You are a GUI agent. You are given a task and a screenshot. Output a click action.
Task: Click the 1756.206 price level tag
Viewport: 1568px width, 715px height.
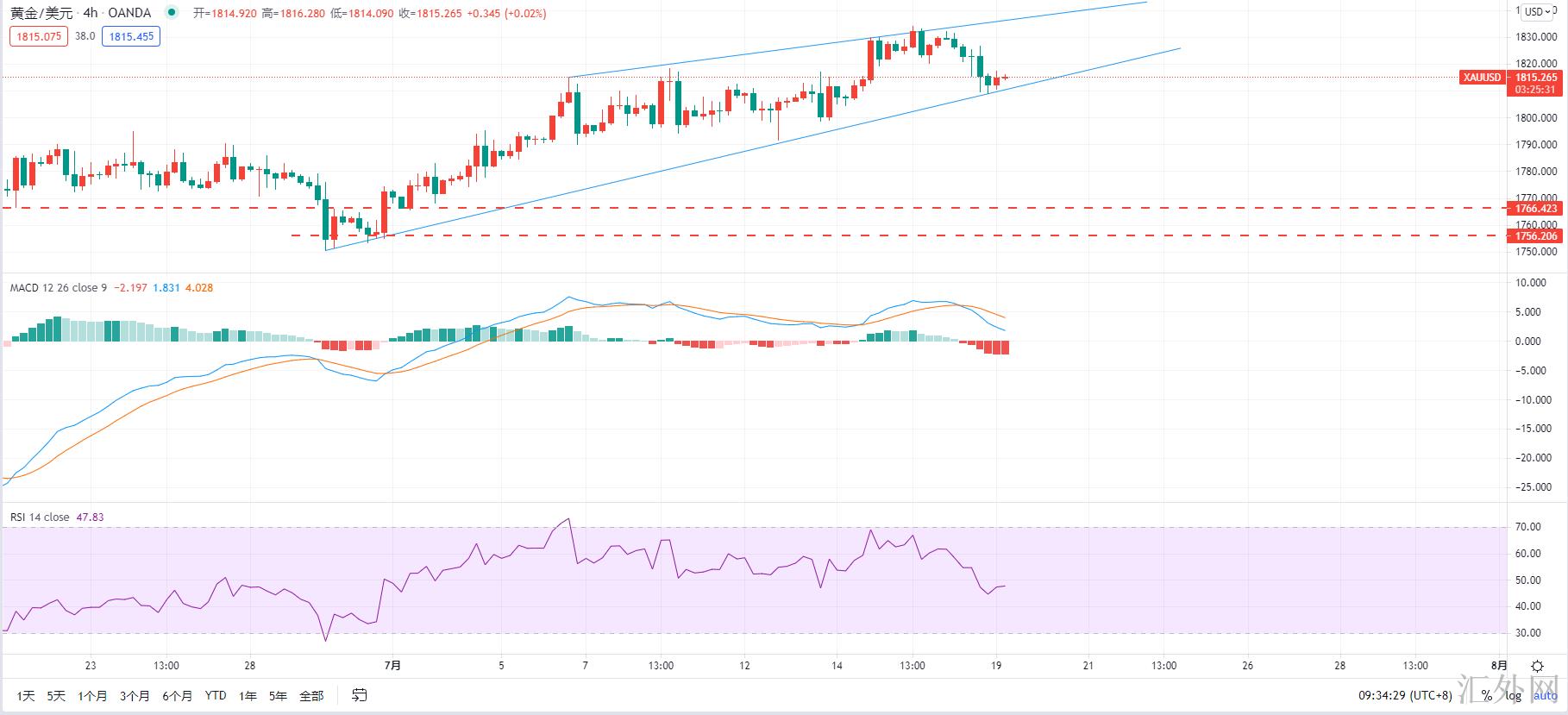click(x=1536, y=235)
